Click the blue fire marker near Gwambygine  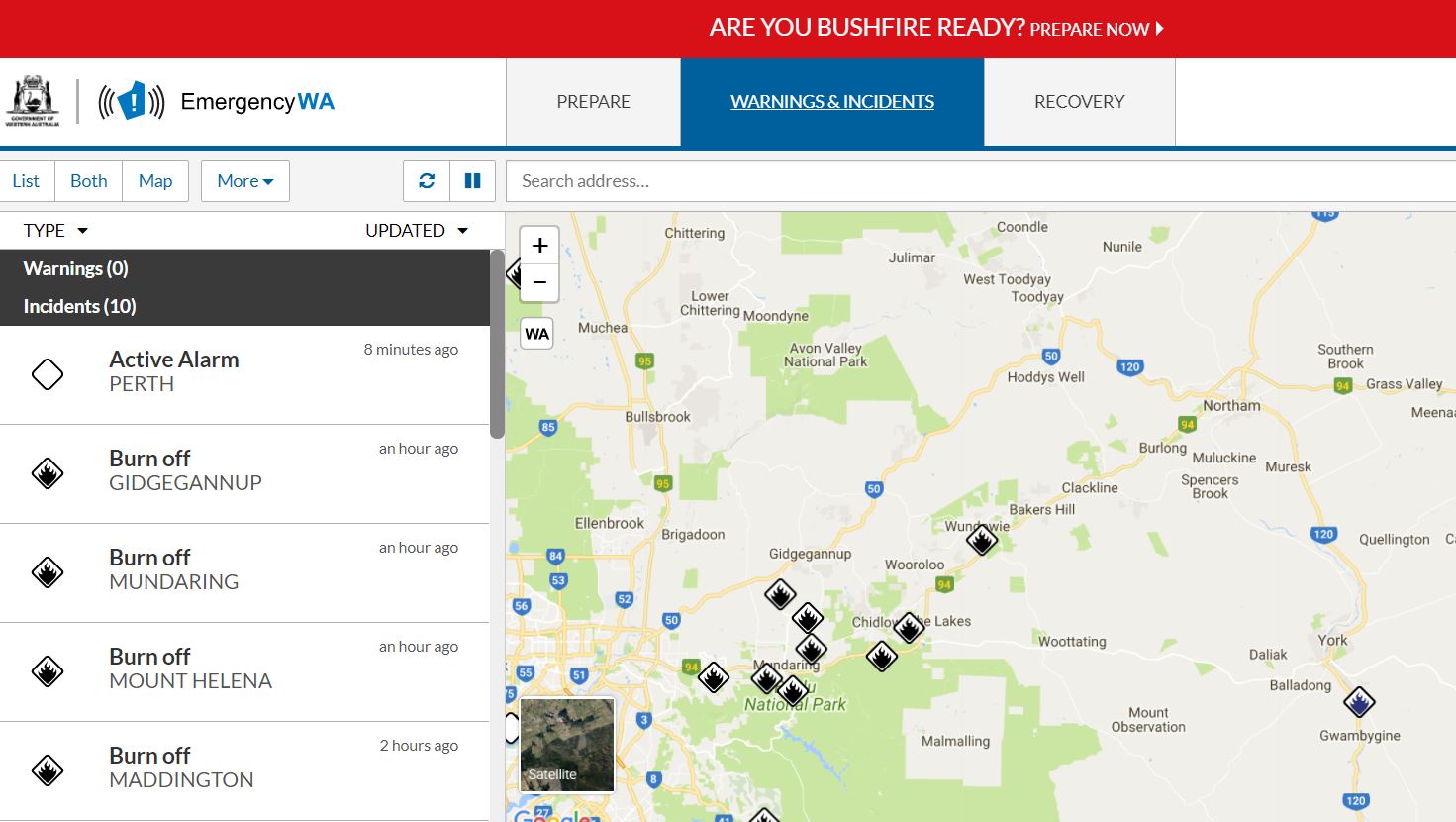pyautogui.click(x=1359, y=702)
